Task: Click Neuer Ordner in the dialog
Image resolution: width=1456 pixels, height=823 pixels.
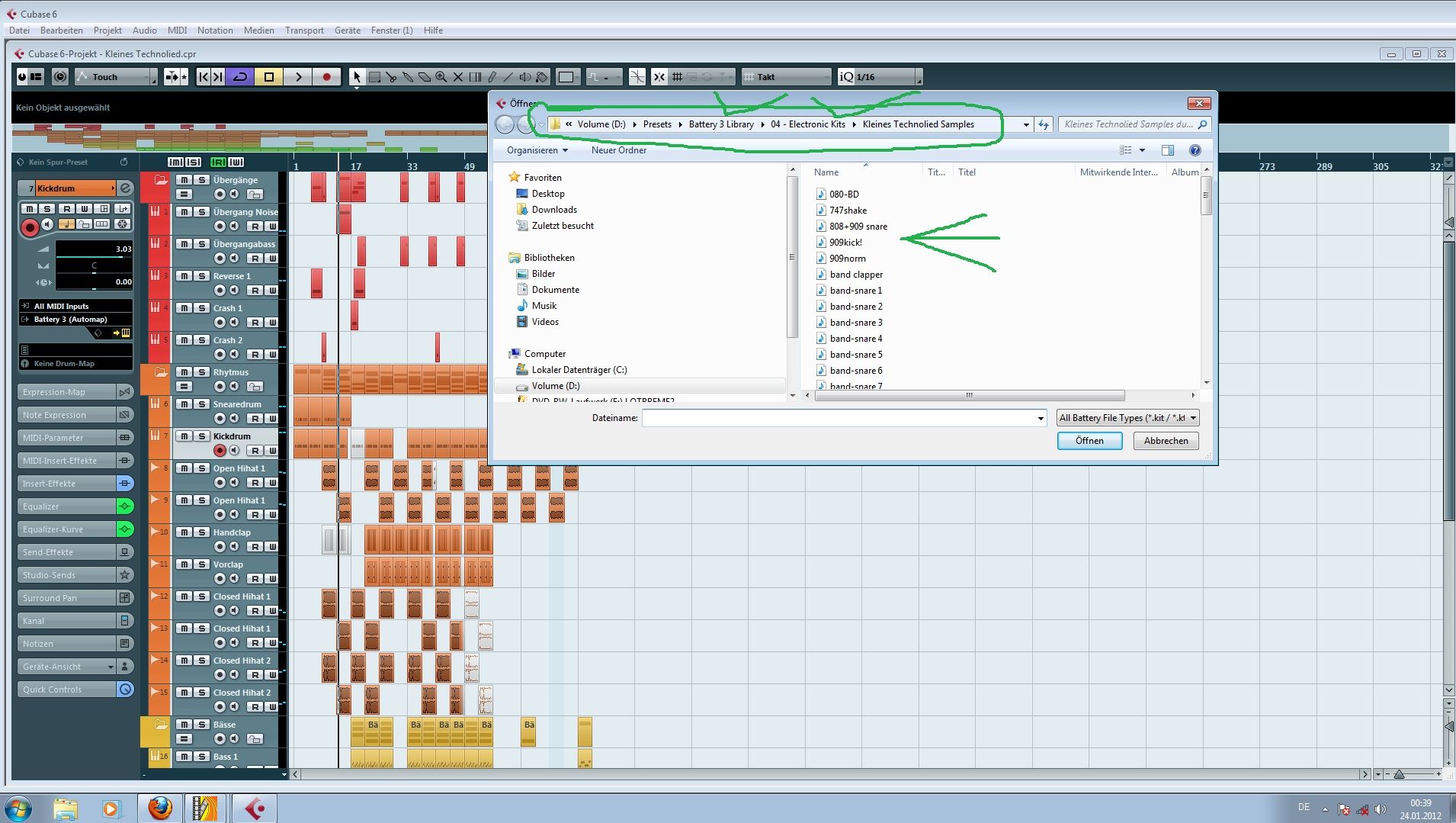Action: pos(618,150)
